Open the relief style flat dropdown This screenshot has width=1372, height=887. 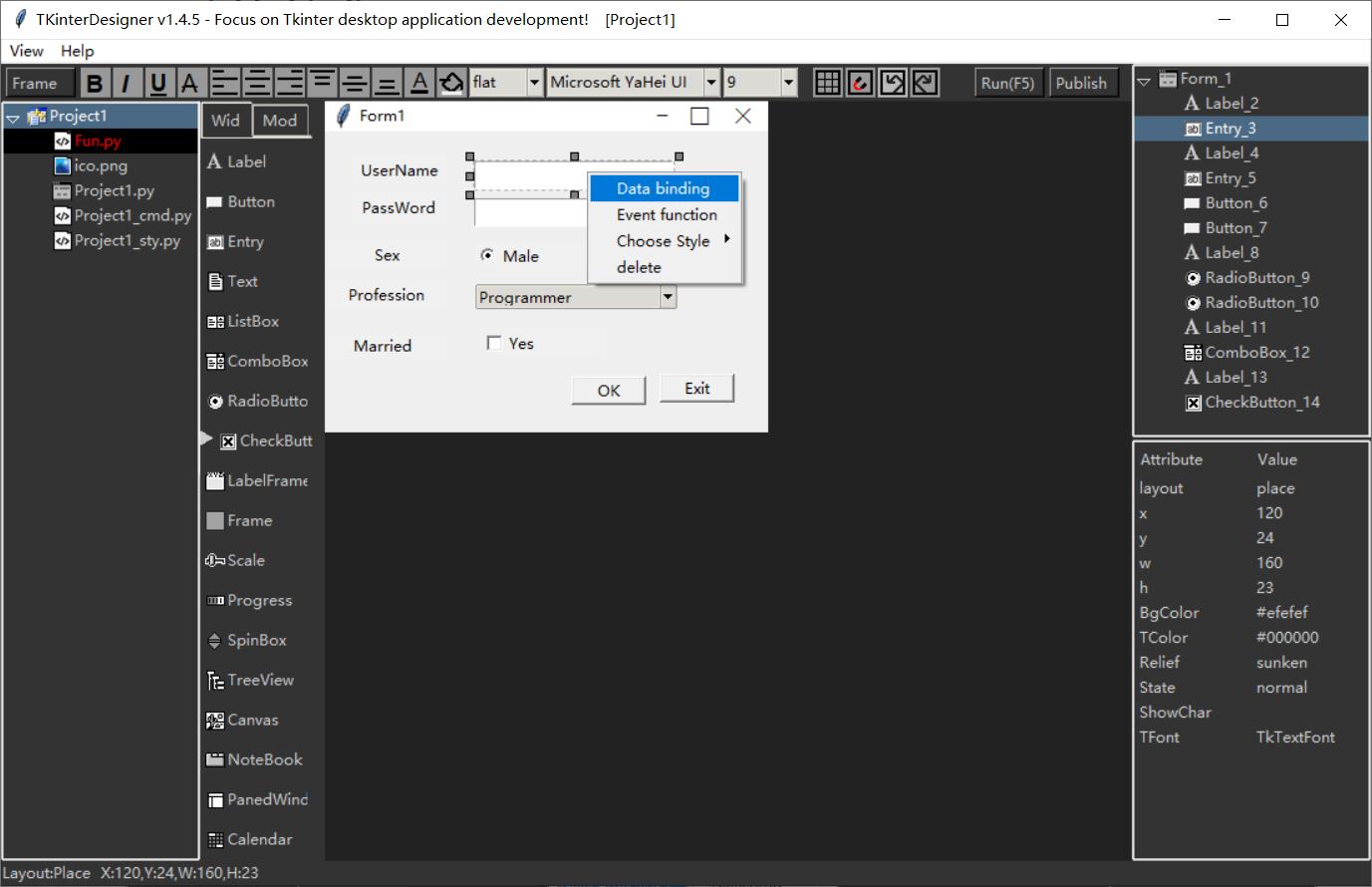click(x=534, y=83)
